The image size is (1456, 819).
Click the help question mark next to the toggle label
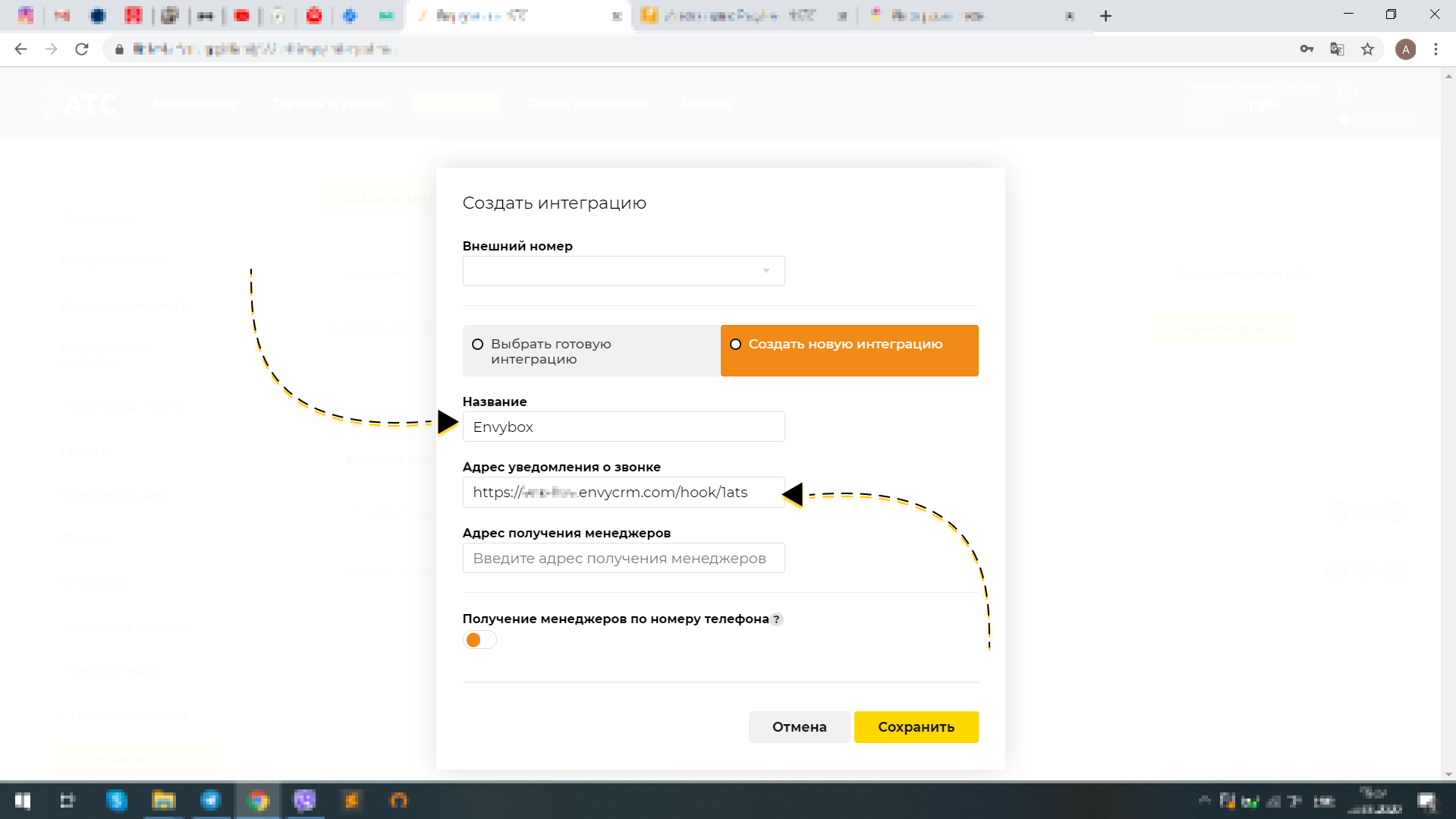click(x=776, y=619)
